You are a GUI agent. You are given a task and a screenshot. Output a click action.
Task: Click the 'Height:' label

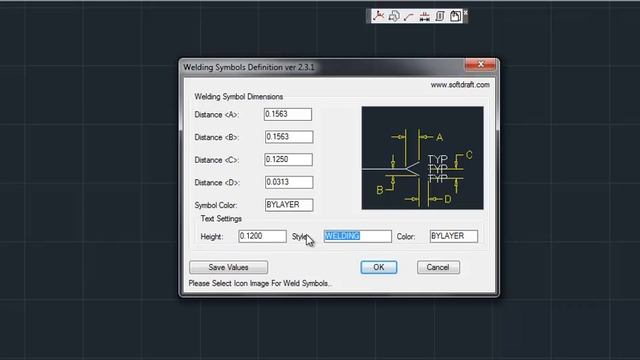pos(212,237)
